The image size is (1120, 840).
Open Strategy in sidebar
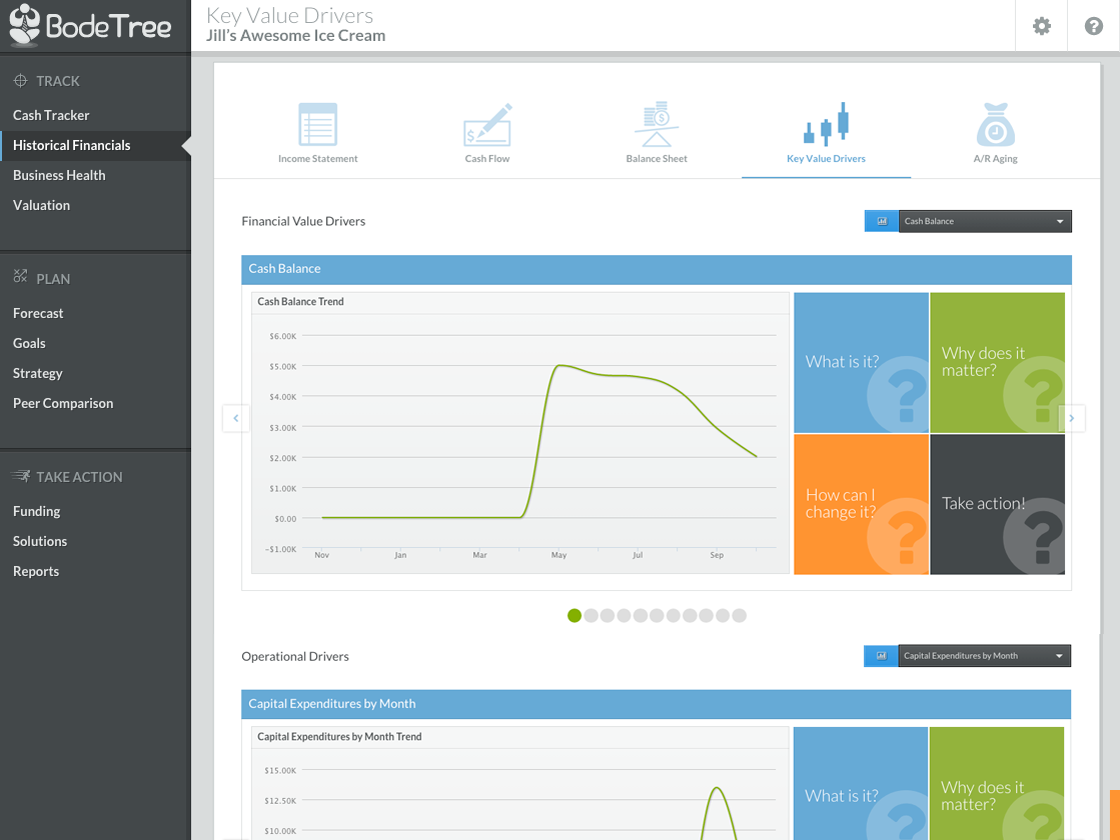(x=38, y=373)
